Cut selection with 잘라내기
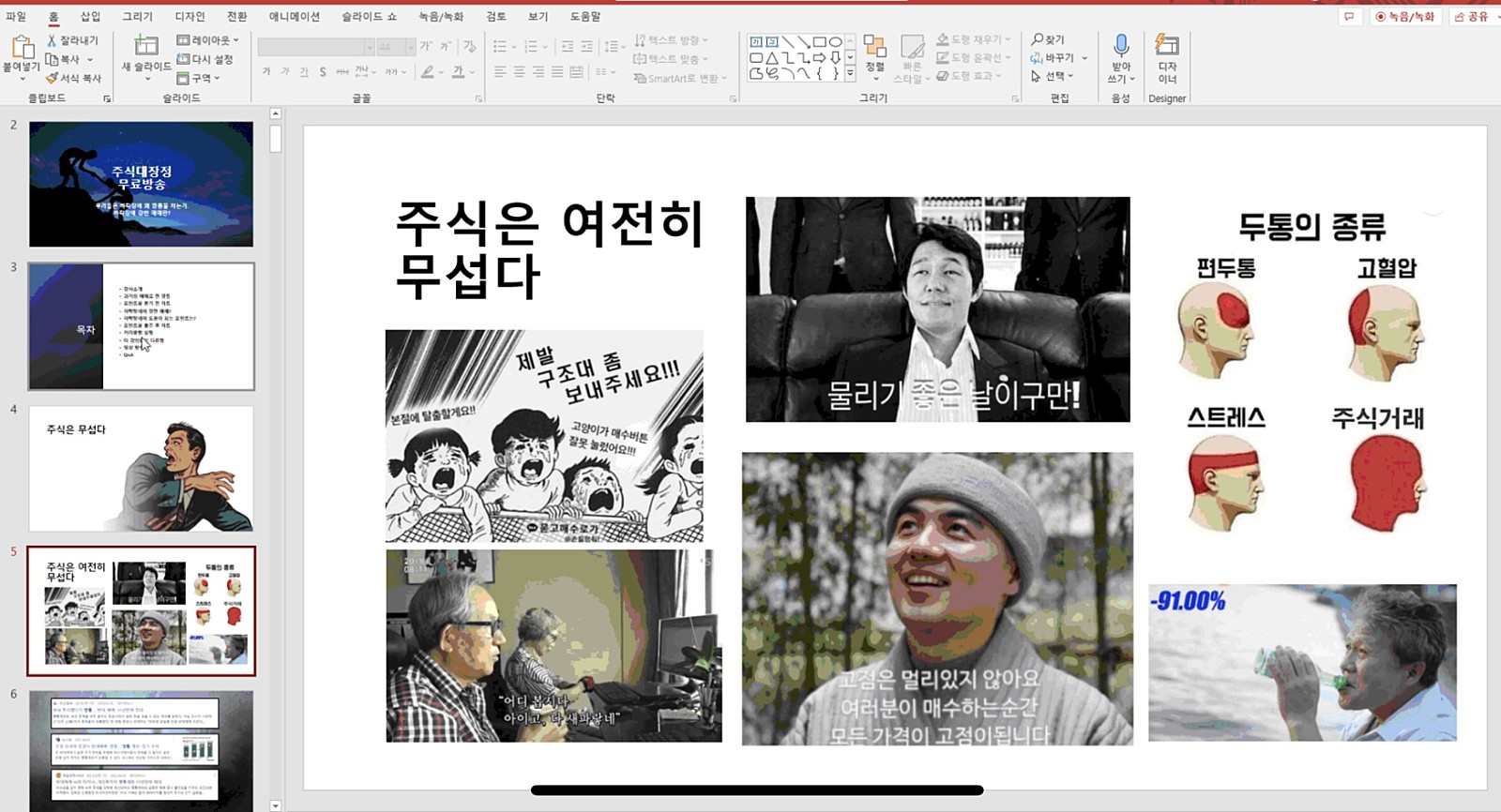The width and height of the screenshot is (1501, 812). click(72, 40)
